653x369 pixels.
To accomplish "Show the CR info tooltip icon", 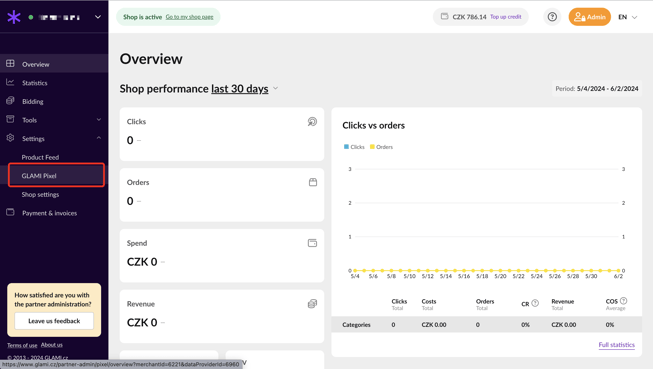I will click(x=535, y=303).
